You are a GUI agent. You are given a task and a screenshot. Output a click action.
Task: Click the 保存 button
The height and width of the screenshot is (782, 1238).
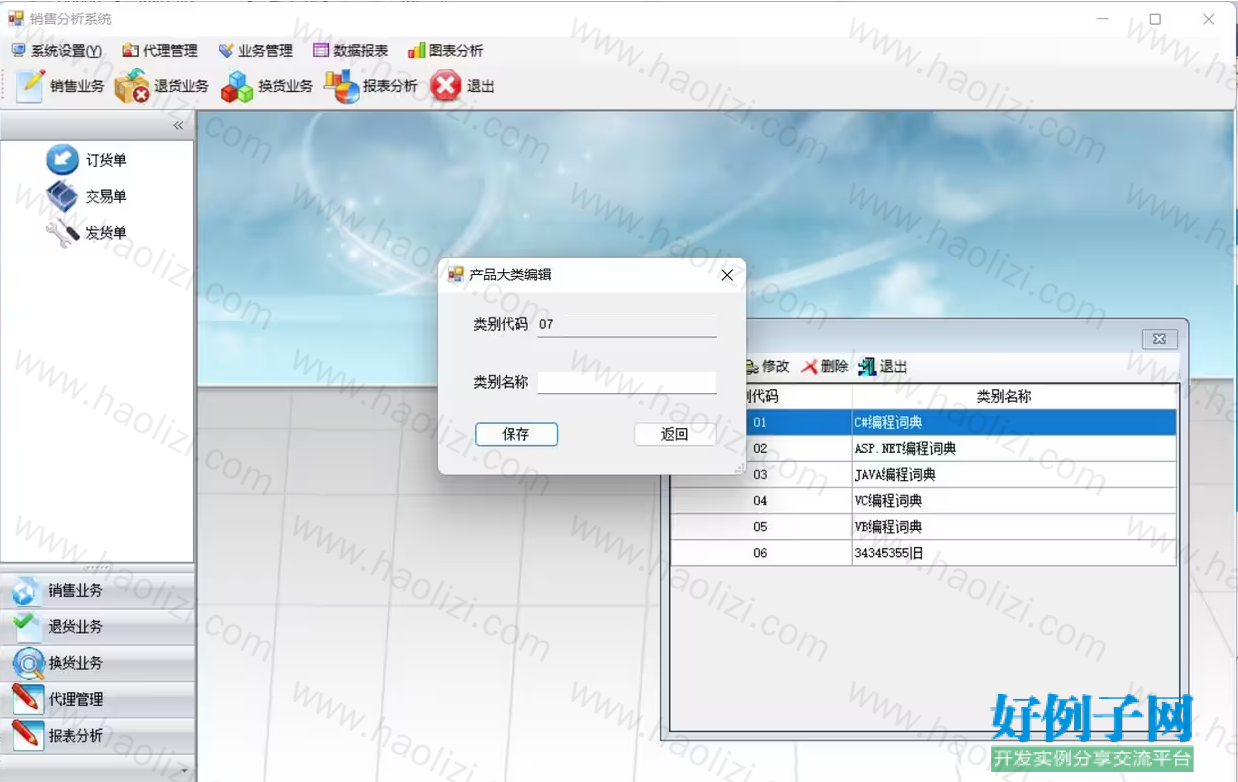coord(516,434)
